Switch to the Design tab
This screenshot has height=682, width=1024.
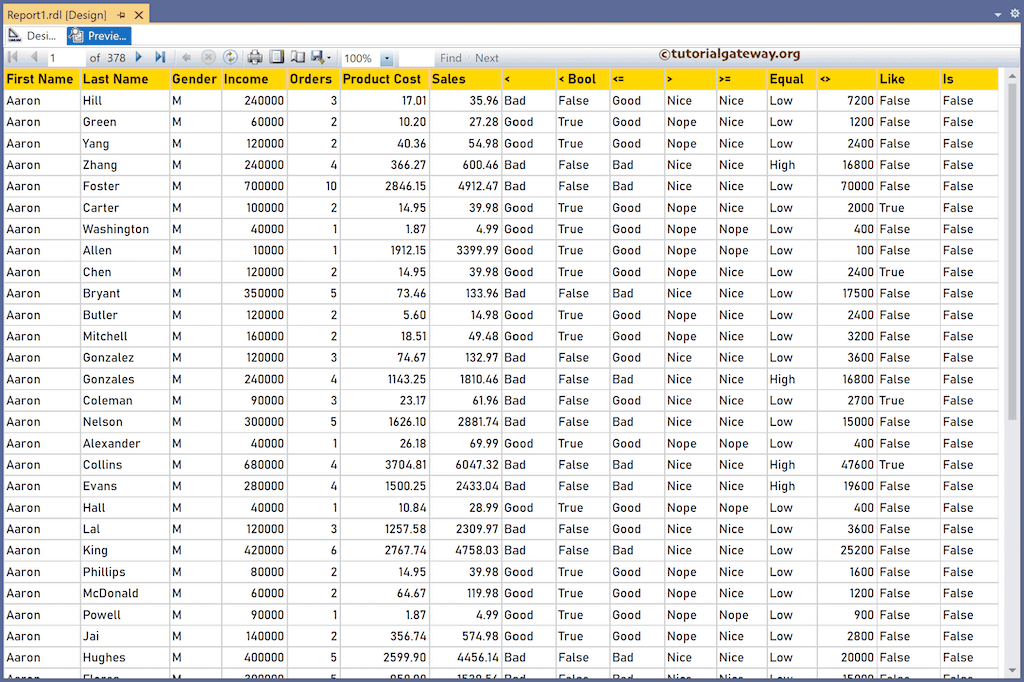[x=40, y=35]
